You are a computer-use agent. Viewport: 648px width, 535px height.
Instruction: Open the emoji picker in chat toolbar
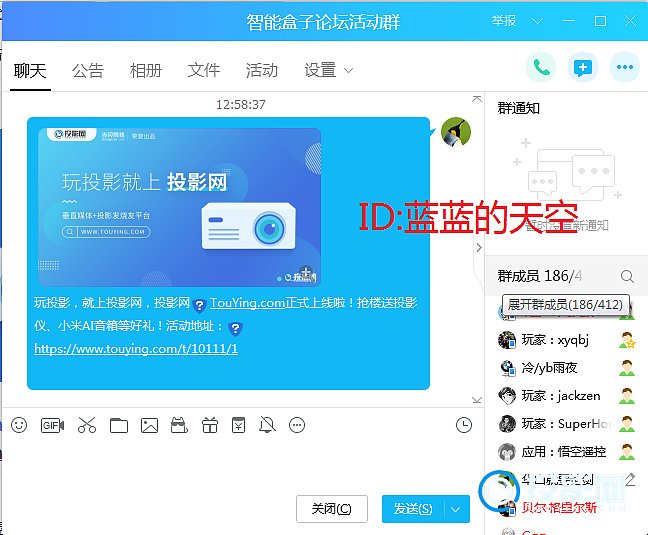click(19, 425)
